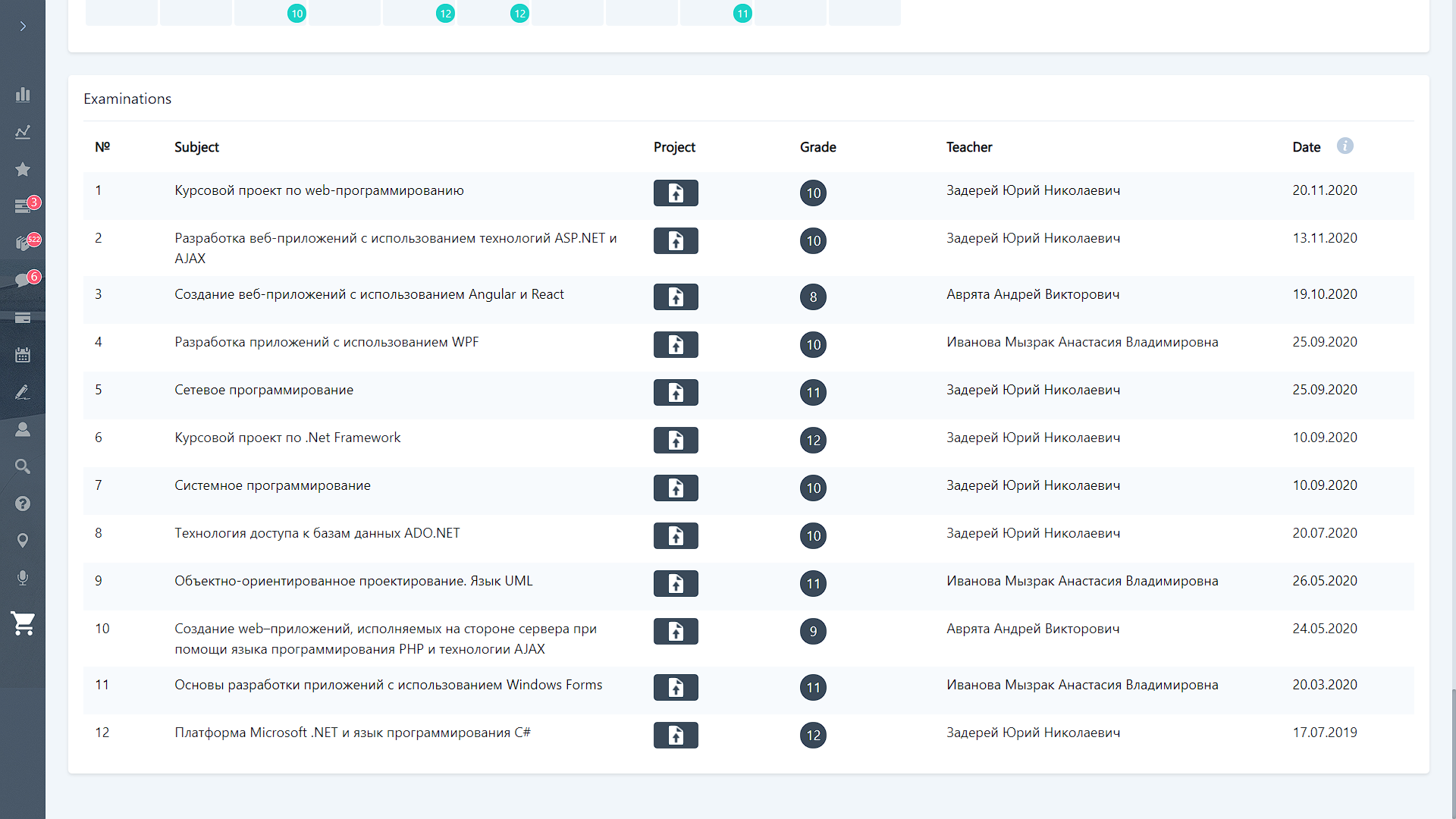Image resolution: width=1456 pixels, height=819 pixels.
Task: Click the map location pin icon
Action: click(23, 541)
